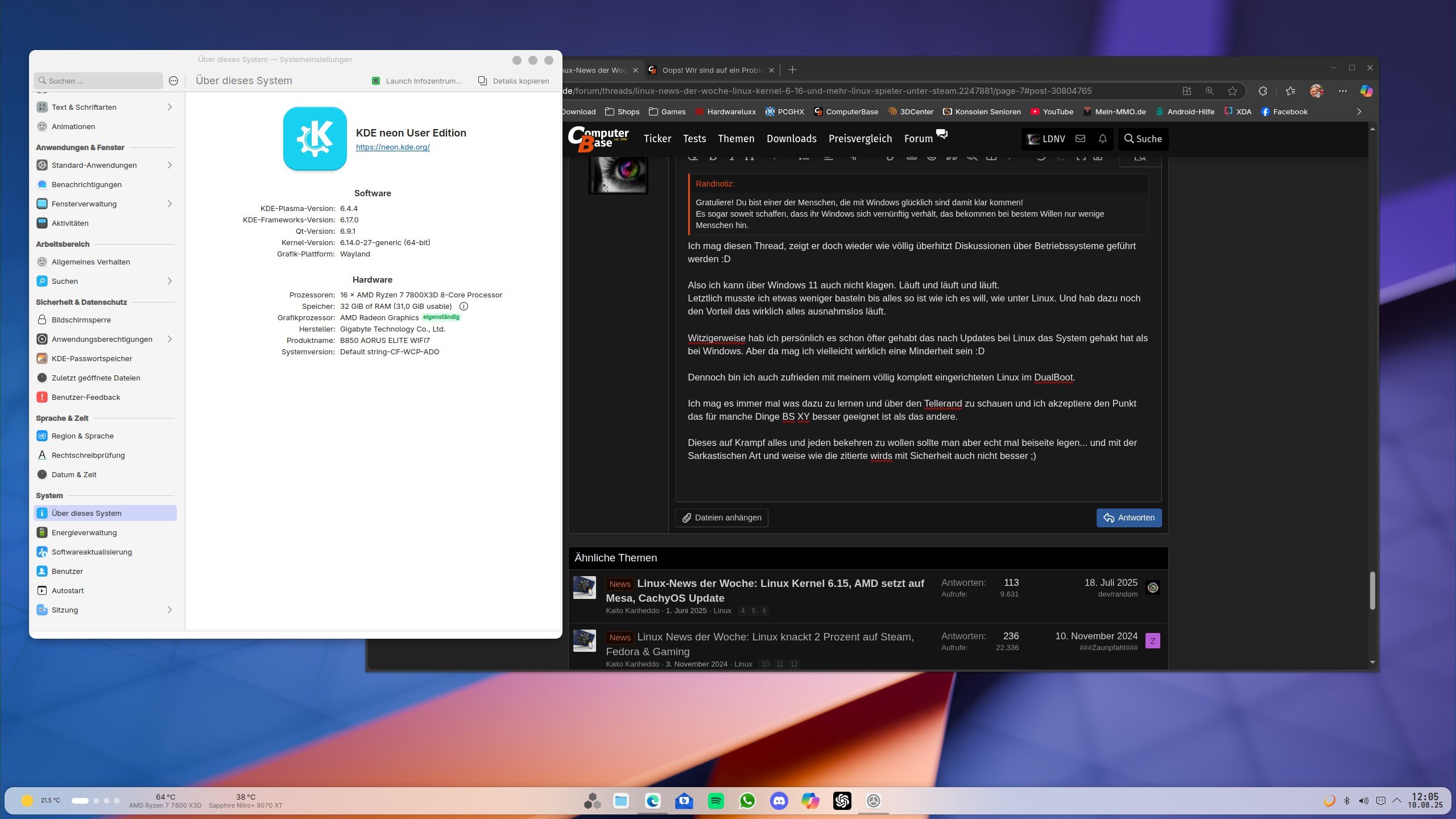Click the volume icon in system tray
Image resolution: width=1456 pixels, height=819 pixels.
[x=1363, y=801]
